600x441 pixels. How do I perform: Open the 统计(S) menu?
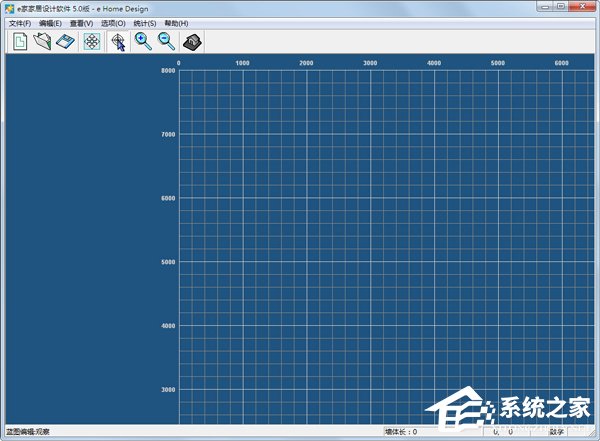click(x=144, y=23)
